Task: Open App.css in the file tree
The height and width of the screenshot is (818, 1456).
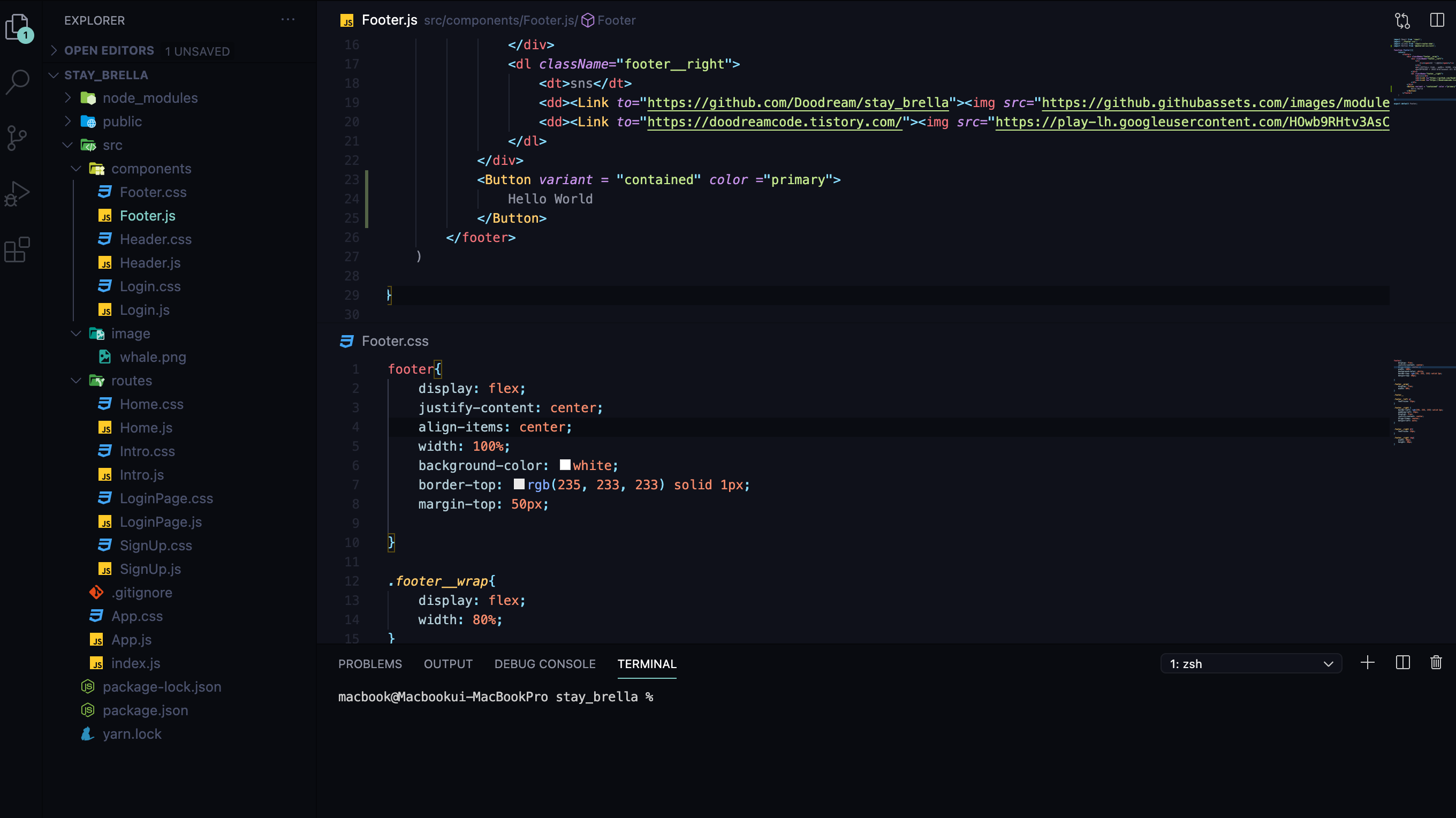Action: [137, 616]
